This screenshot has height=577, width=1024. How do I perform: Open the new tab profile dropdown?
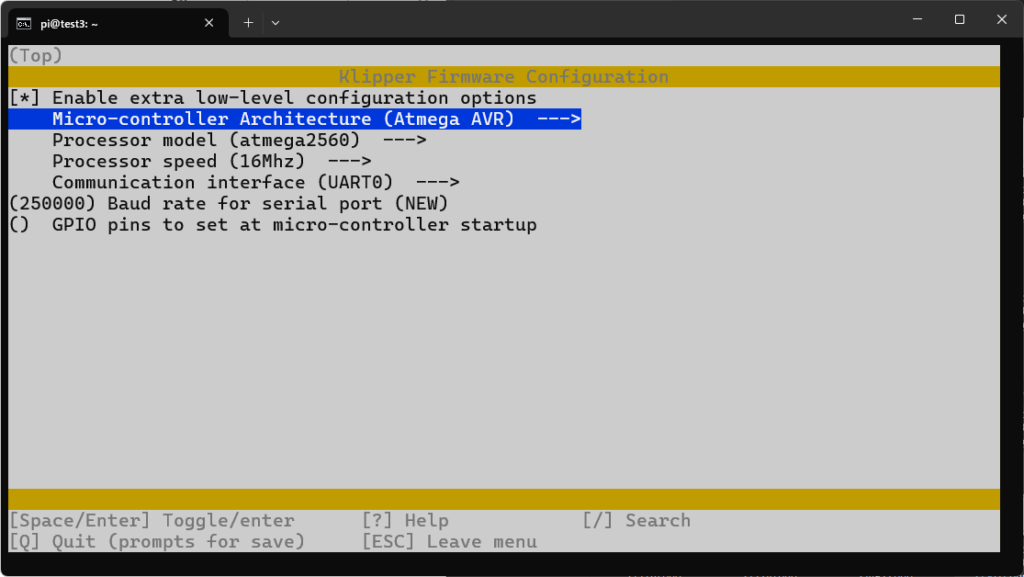[x=276, y=22]
